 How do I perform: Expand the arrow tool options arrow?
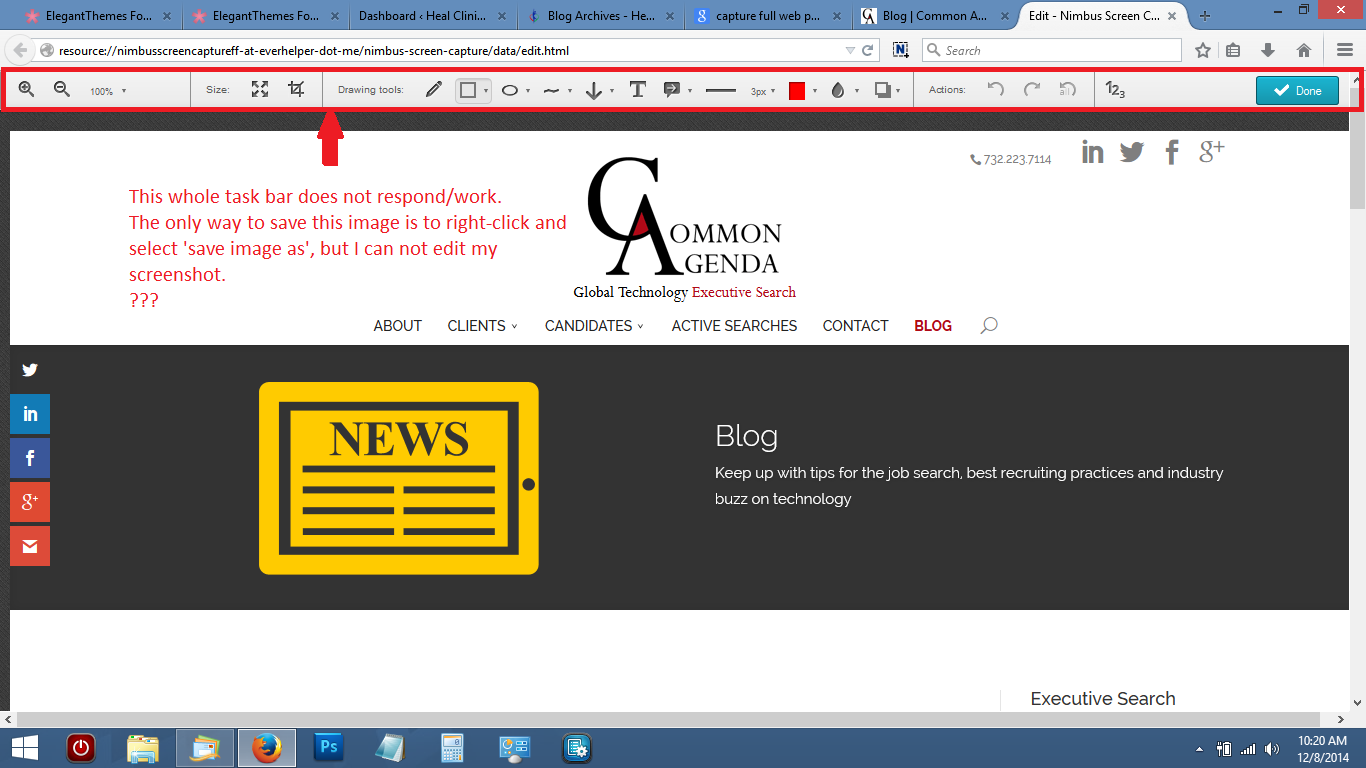coord(612,91)
